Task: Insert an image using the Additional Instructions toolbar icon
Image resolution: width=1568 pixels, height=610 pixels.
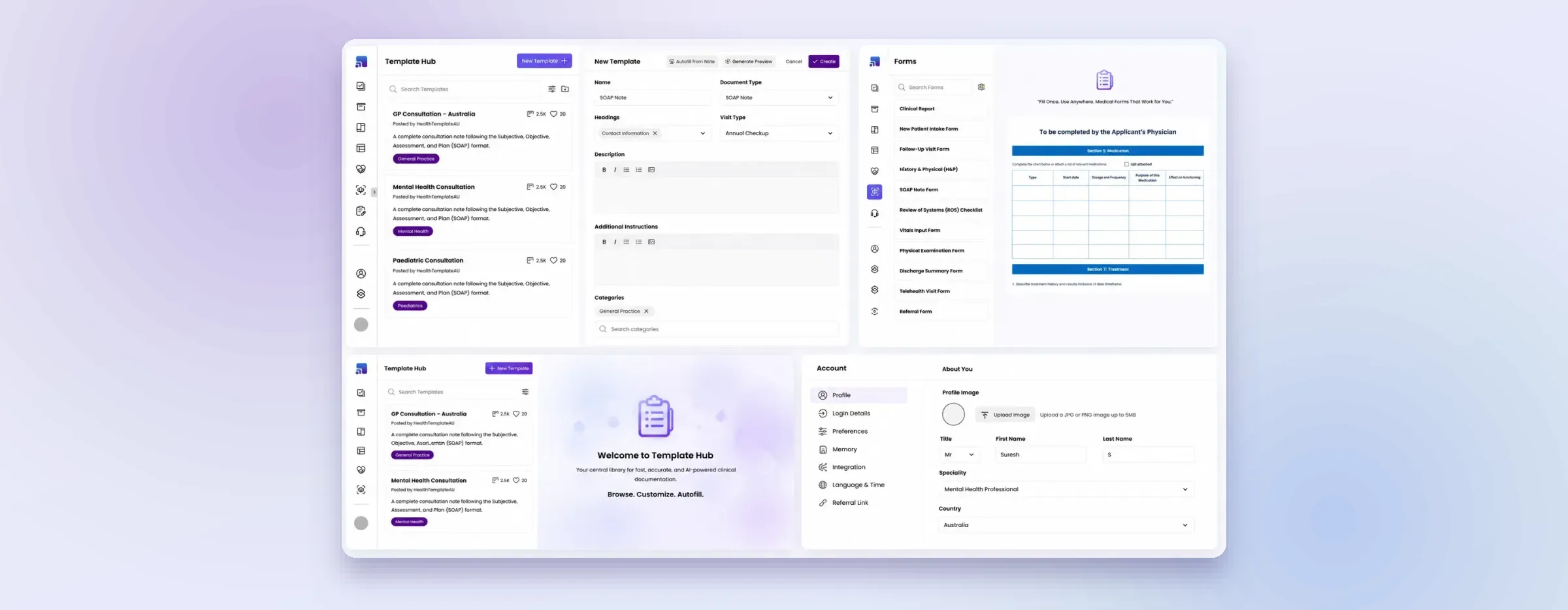Action: 651,242
